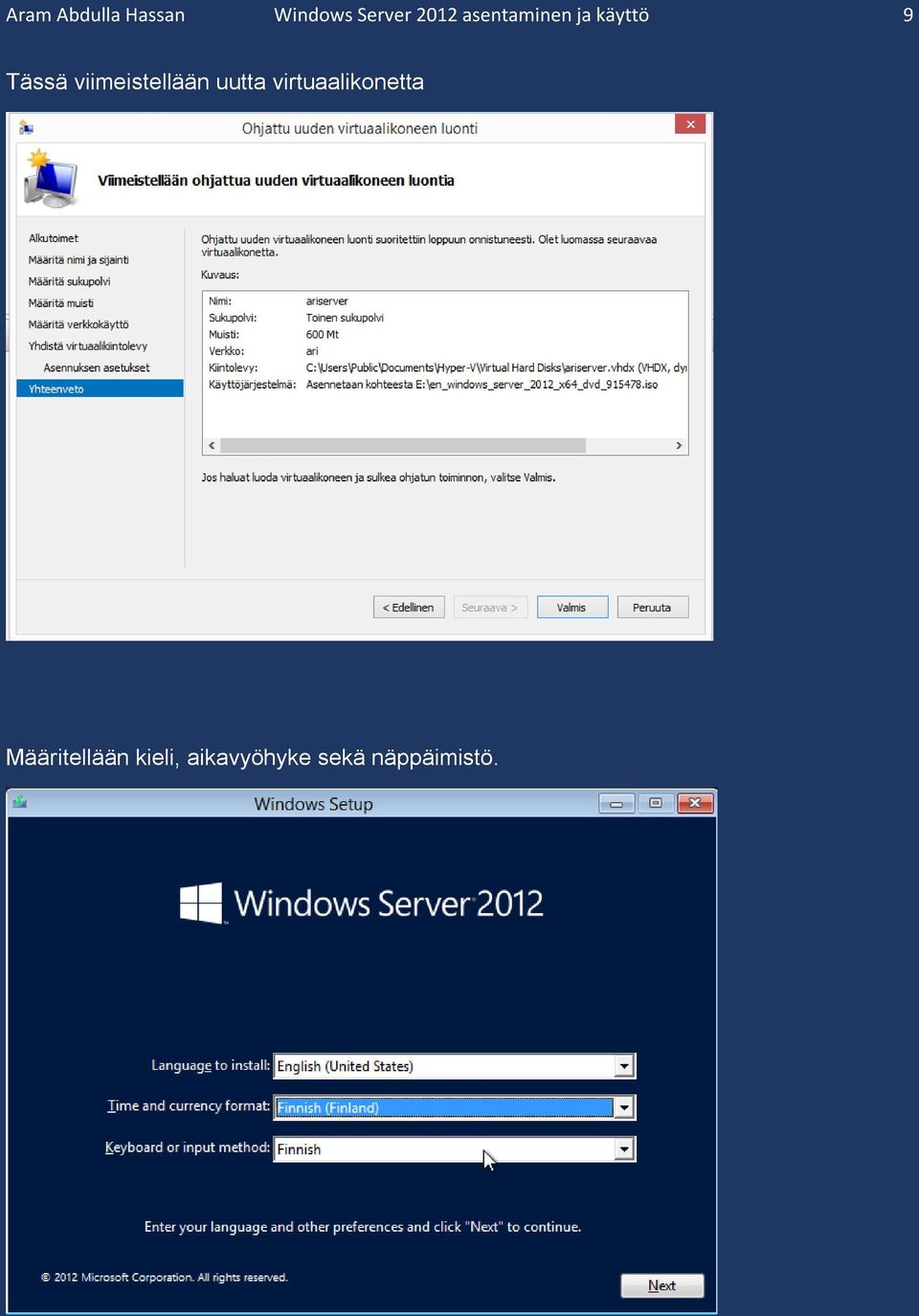The width and height of the screenshot is (919, 1316).
Task: Maximize the Windows Setup window
Action: pyautogui.click(x=656, y=803)
